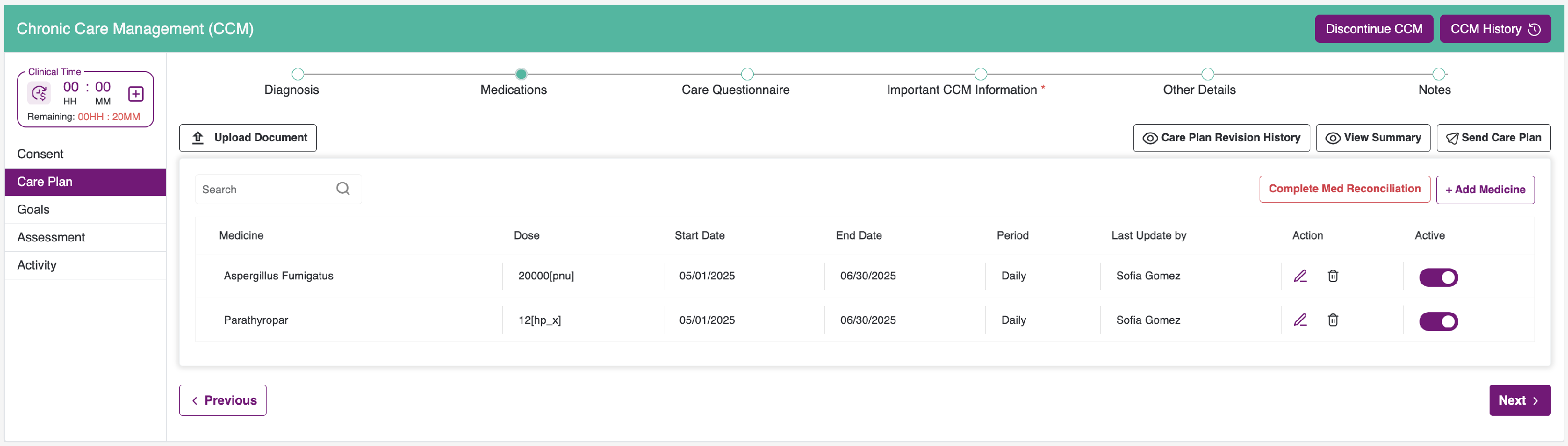The height and width of the screenshot is (446, 1568).
Task: Click Chronic Care Management (CCM) title
Action: point(135,29)
